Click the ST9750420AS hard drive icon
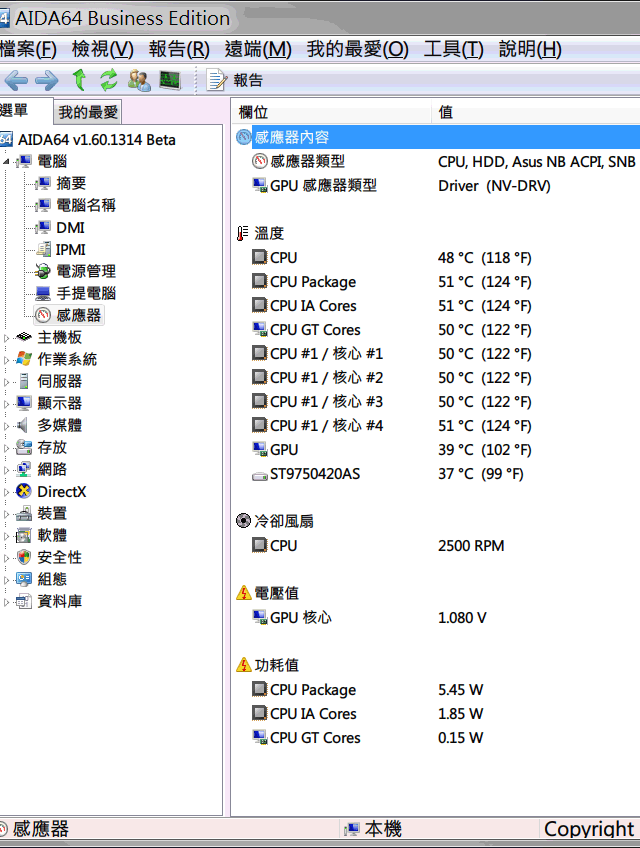This screenshot has width=640, height=848. pyautogui.click(x=260, y=475)
